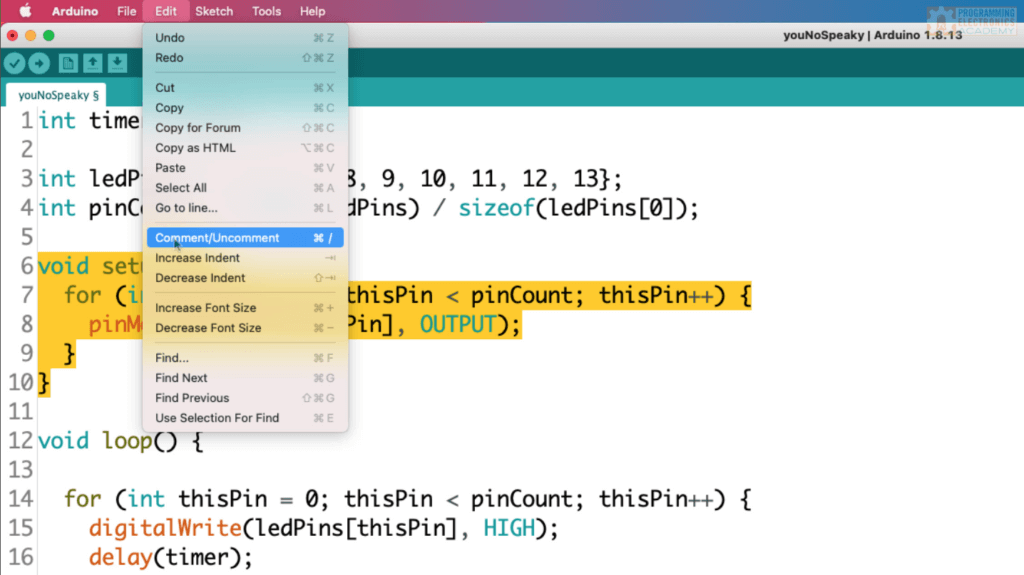Open Find... dialog
The width and height of the screenshot is (1024, 575).
click(245, 358)
